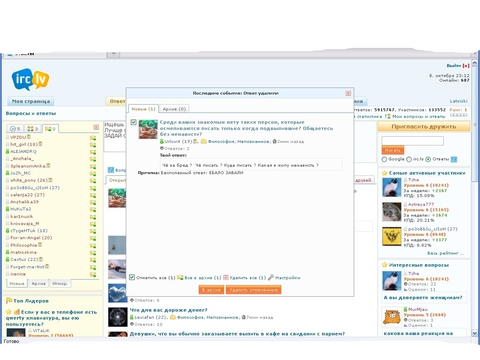Toggle the mark-all checkbox in popup

point(132,277)
